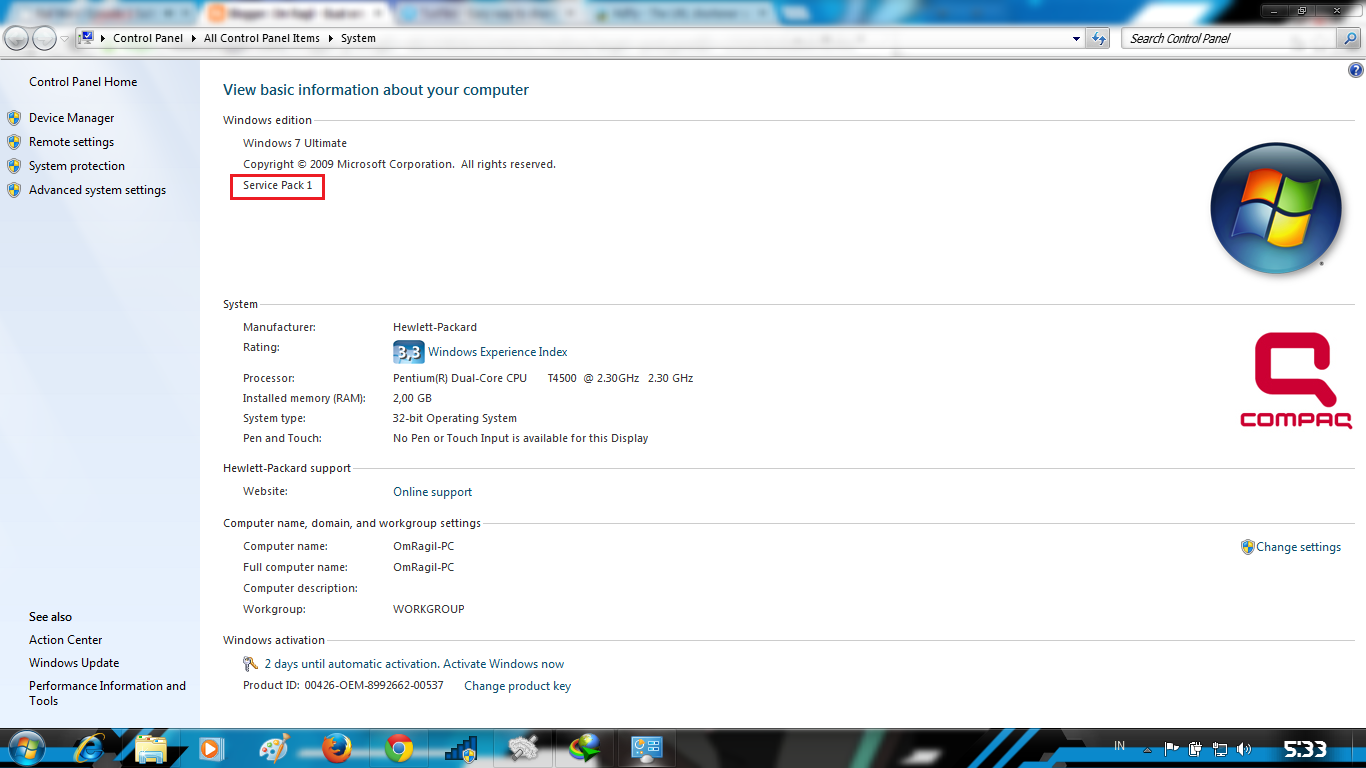Click System in address breadcrumb
Viewport: 1366px width, 768px height.
[358, 38]
